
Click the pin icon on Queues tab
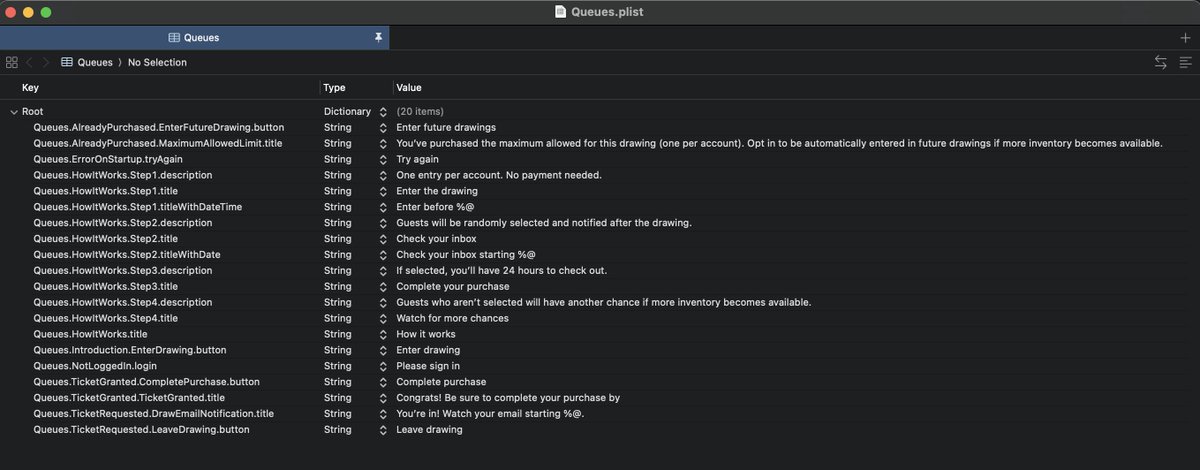378,37
